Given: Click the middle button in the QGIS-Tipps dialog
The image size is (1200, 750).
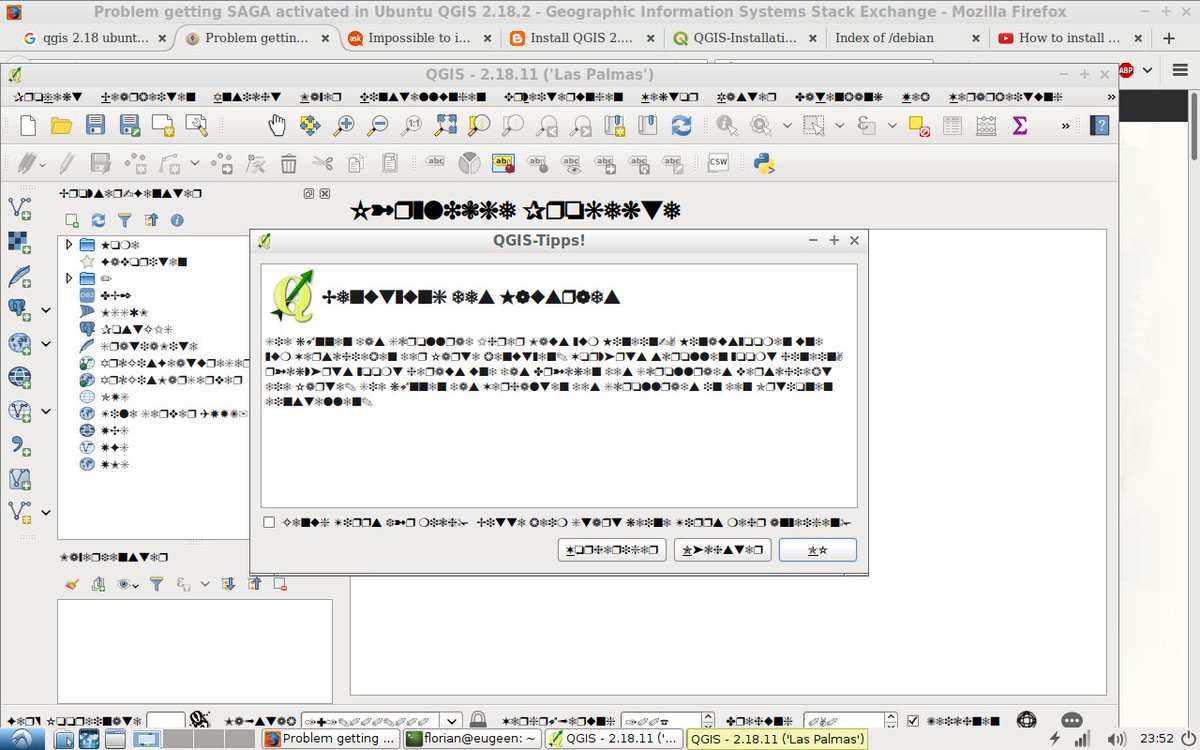Looking at the screenshot, I should [722, 550].
